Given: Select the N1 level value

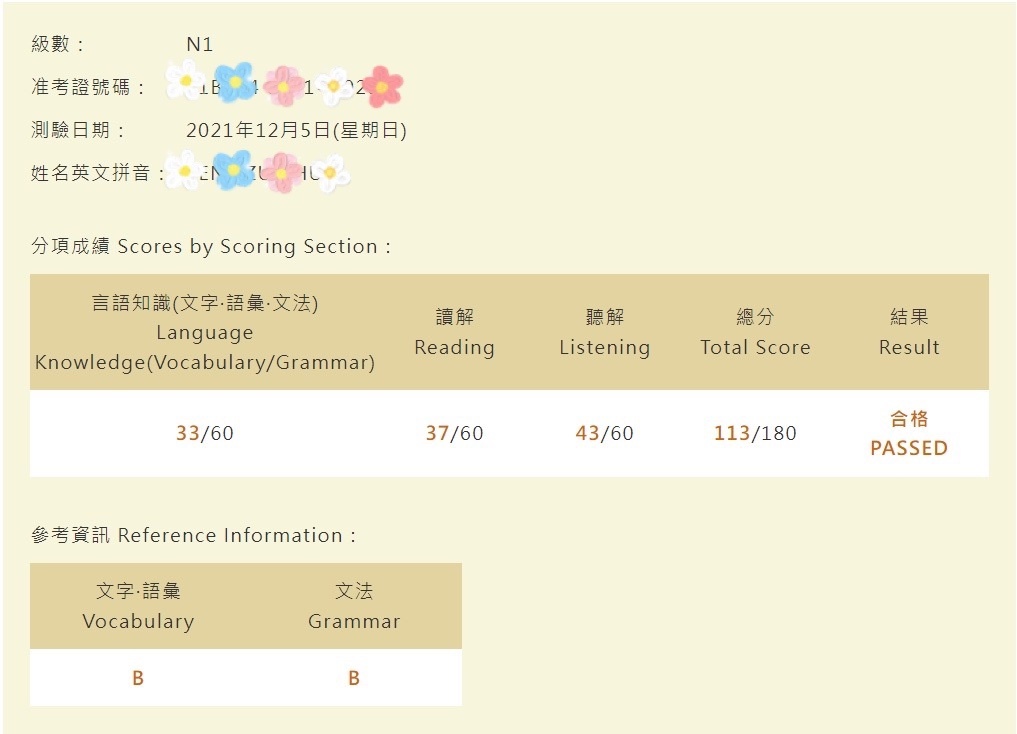Looking at the screenshot, I should pyautogui.click(x=199, y=44).
